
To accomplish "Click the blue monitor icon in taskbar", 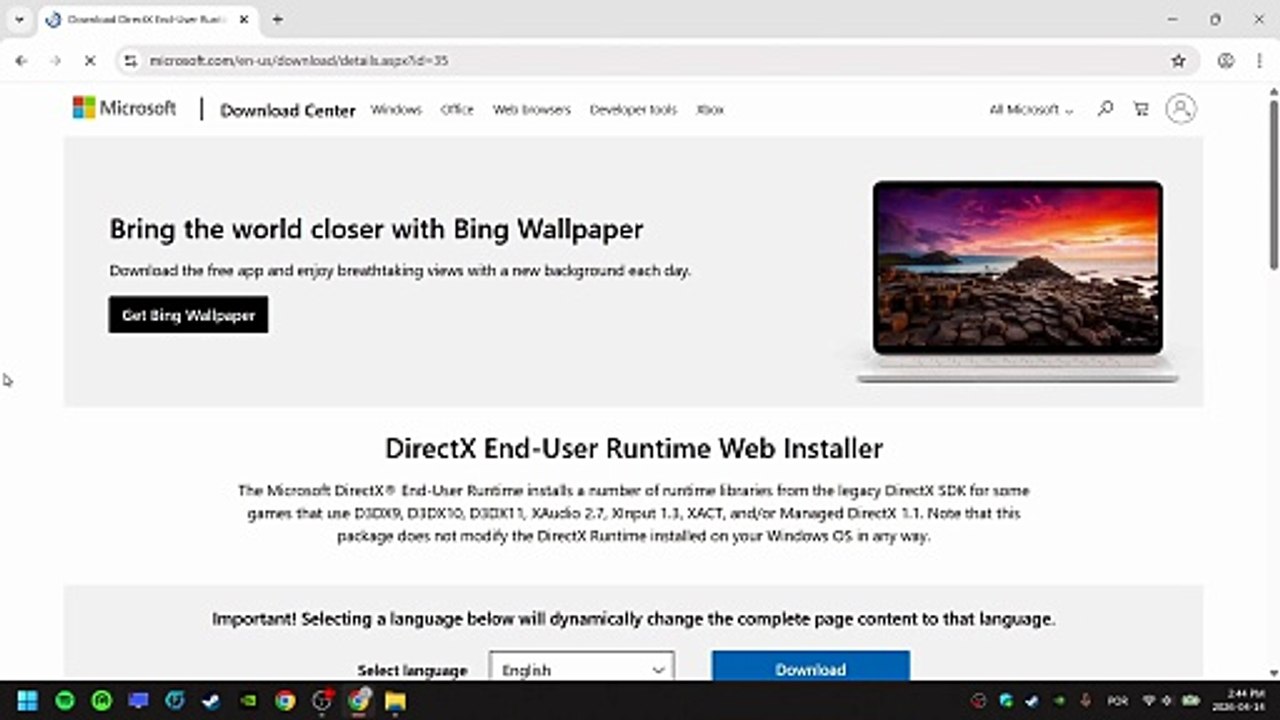I will [x=138, y=700].
